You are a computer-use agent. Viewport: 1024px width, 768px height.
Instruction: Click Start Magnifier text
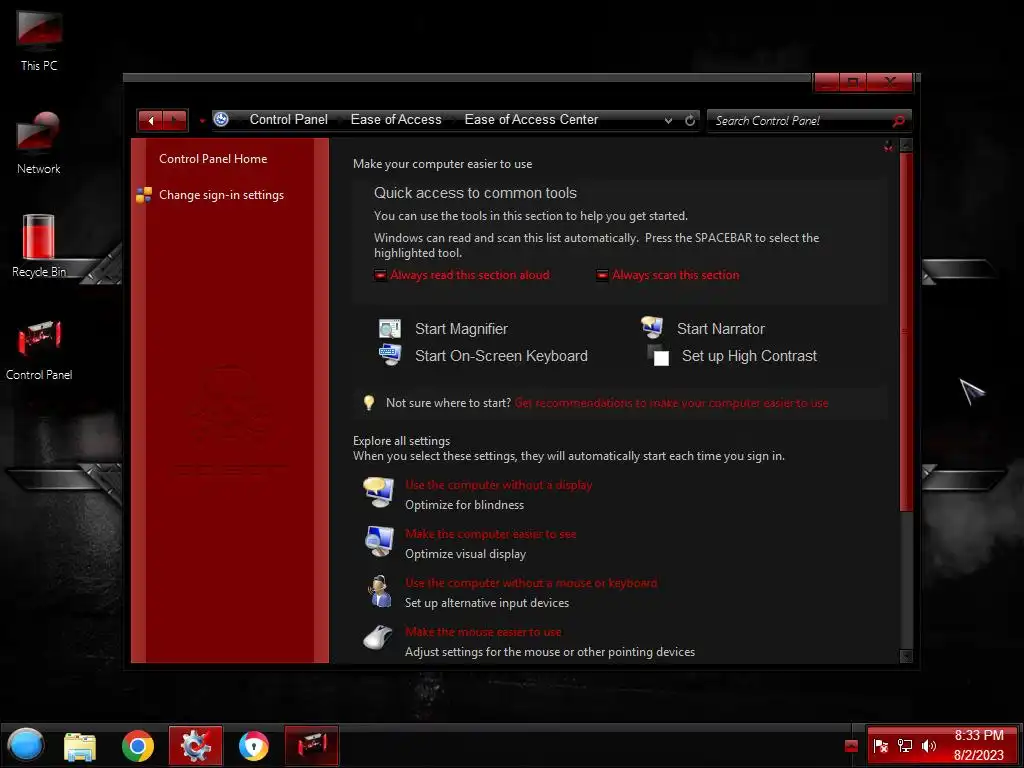coord(461,328)
